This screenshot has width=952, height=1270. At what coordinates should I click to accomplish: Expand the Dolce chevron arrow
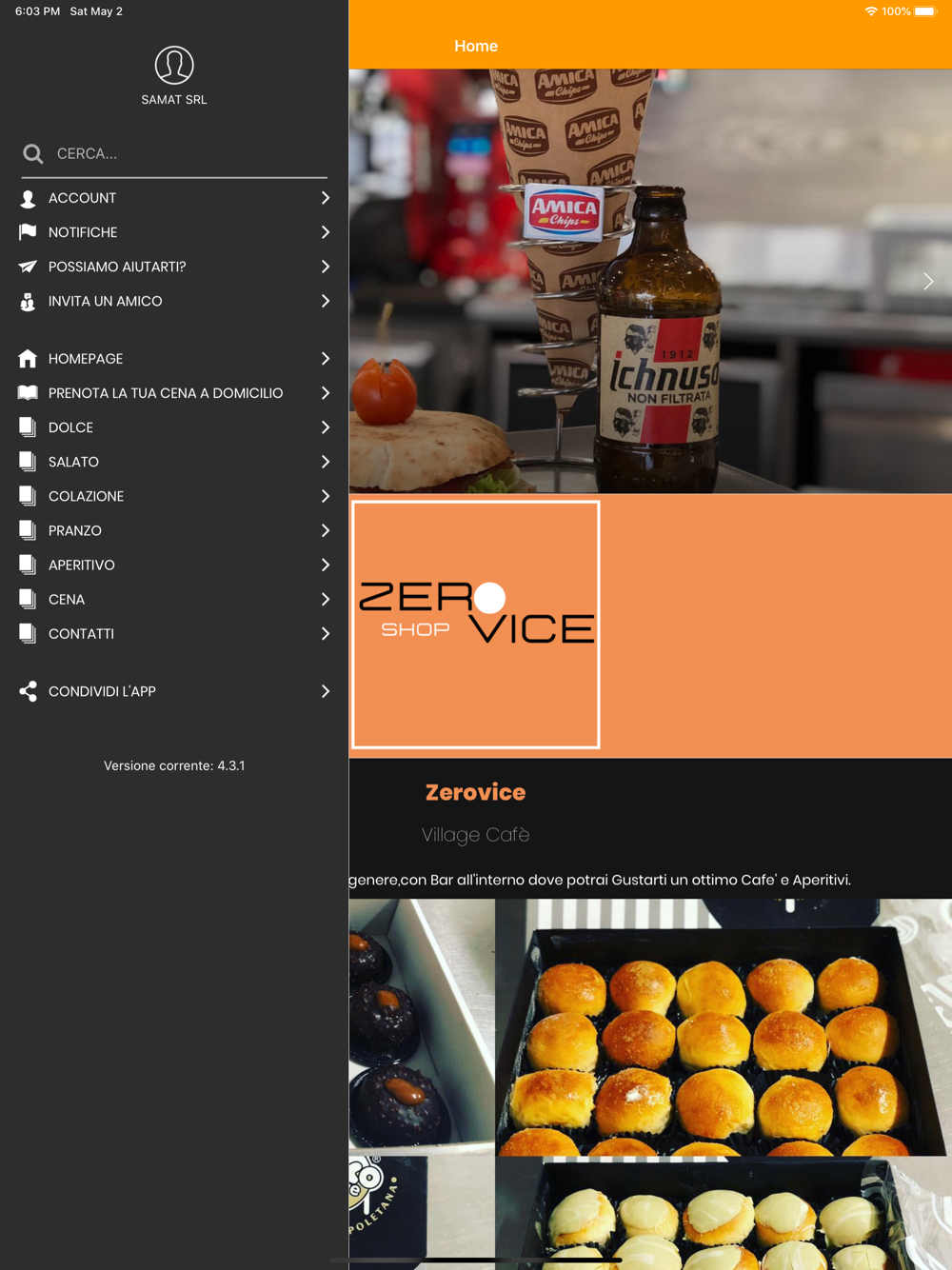(326, 427)
